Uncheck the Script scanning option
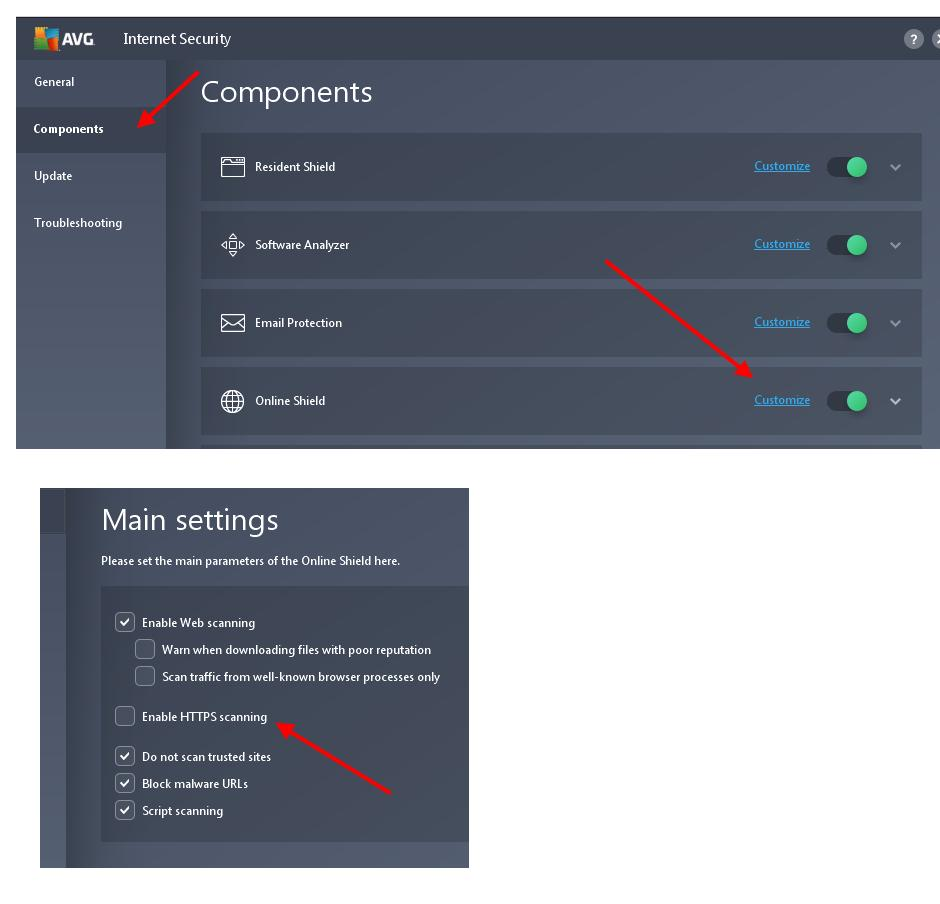This screenshot has width=940, height=904. click(125, 810)
